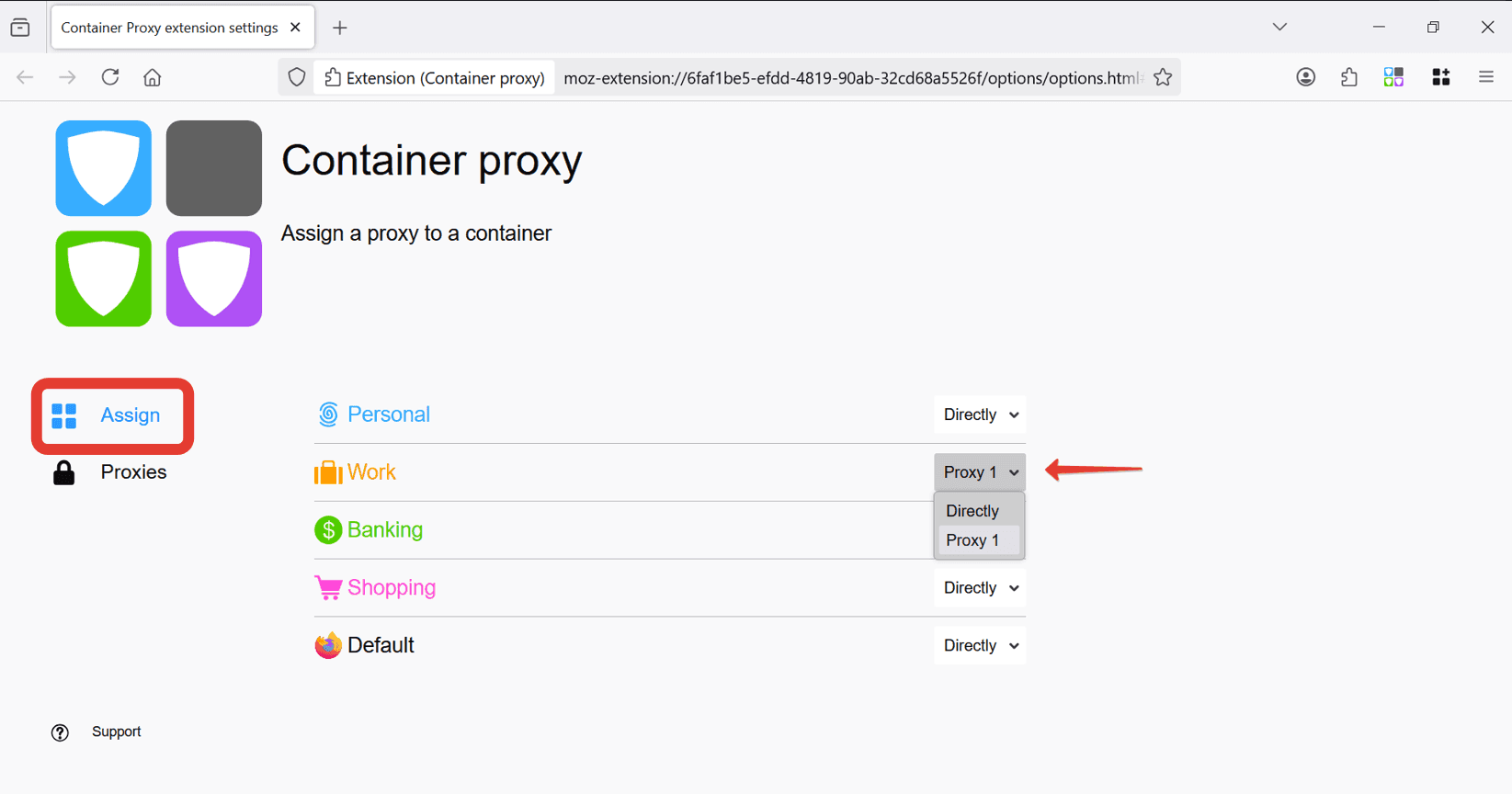Open the Default container proxy dropdown
This screenshot has height=794, width=1512.
point(980,645)
